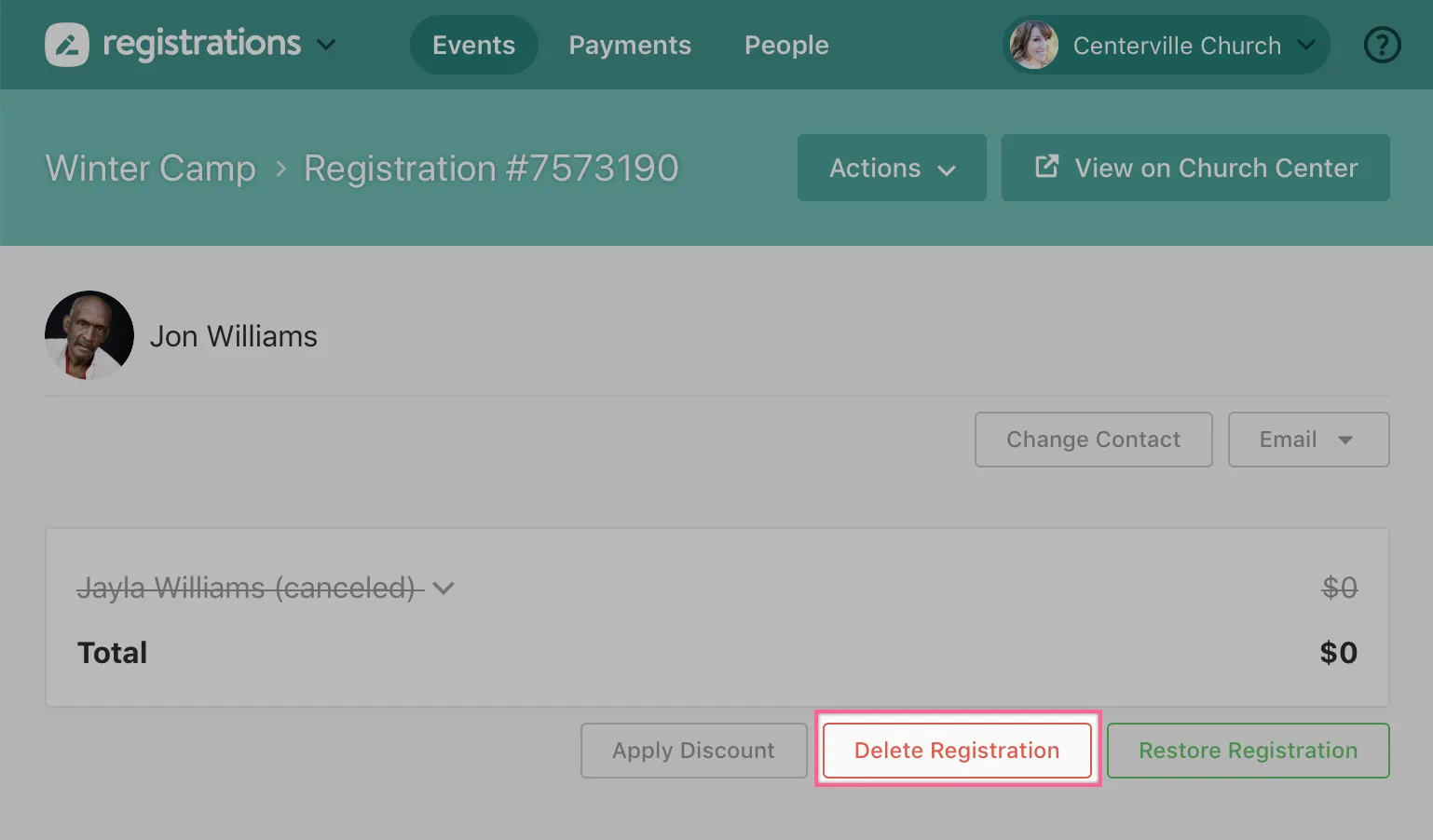Open the help question mark icon
The image size is (1433, 840).
coord(1382,45)
